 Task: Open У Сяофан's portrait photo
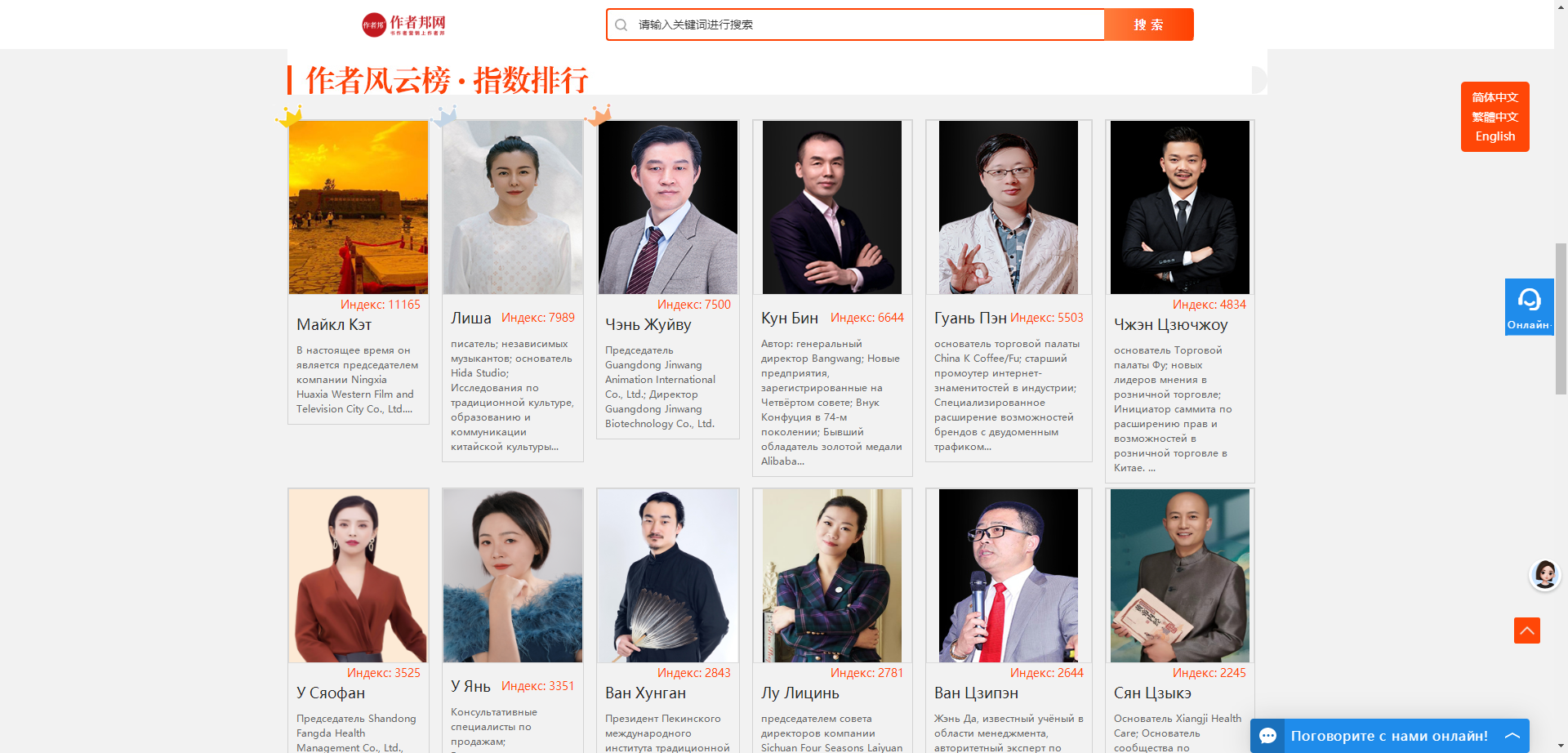pos(358,576)
